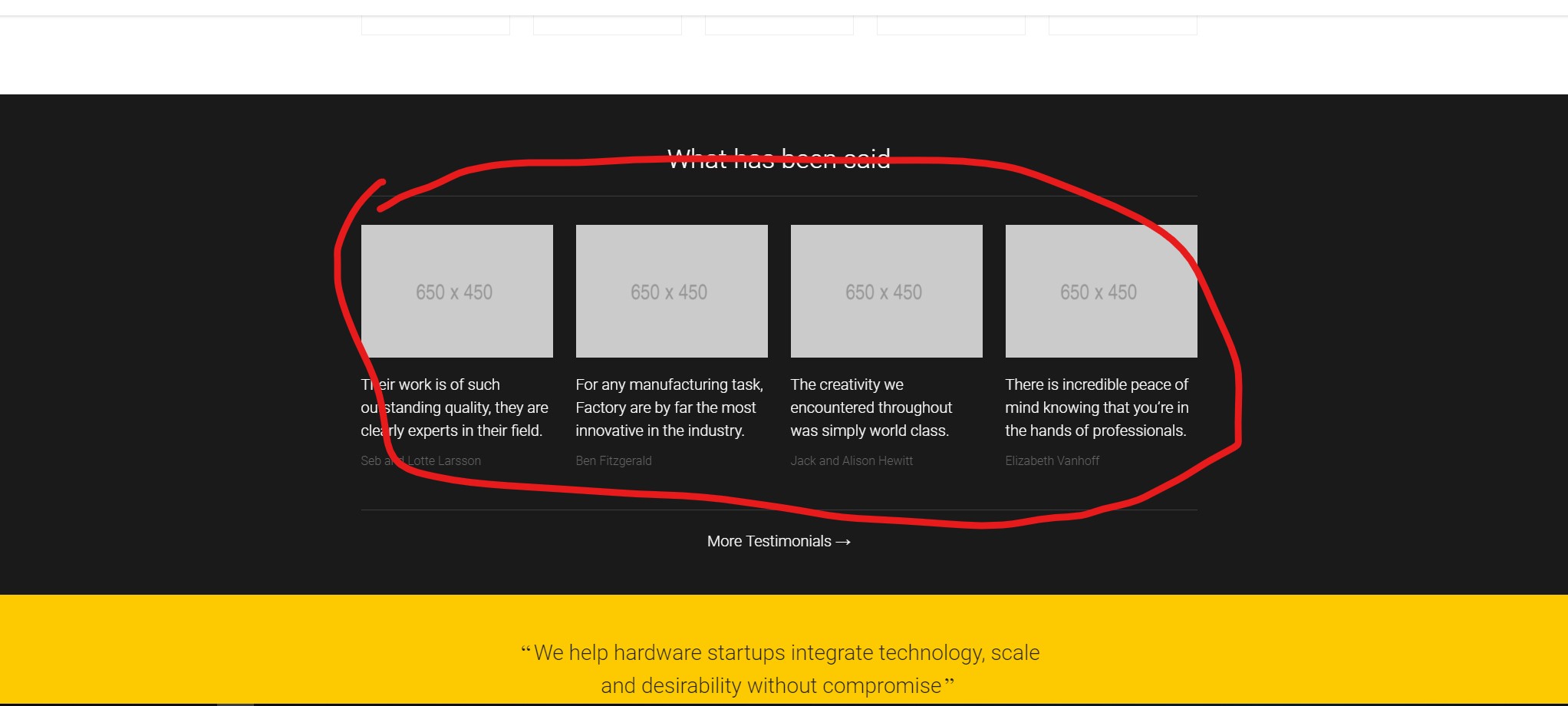This screenshot has width=1568, height=706.
Task: Open the More Testimonials link
Action: point(769,542)
